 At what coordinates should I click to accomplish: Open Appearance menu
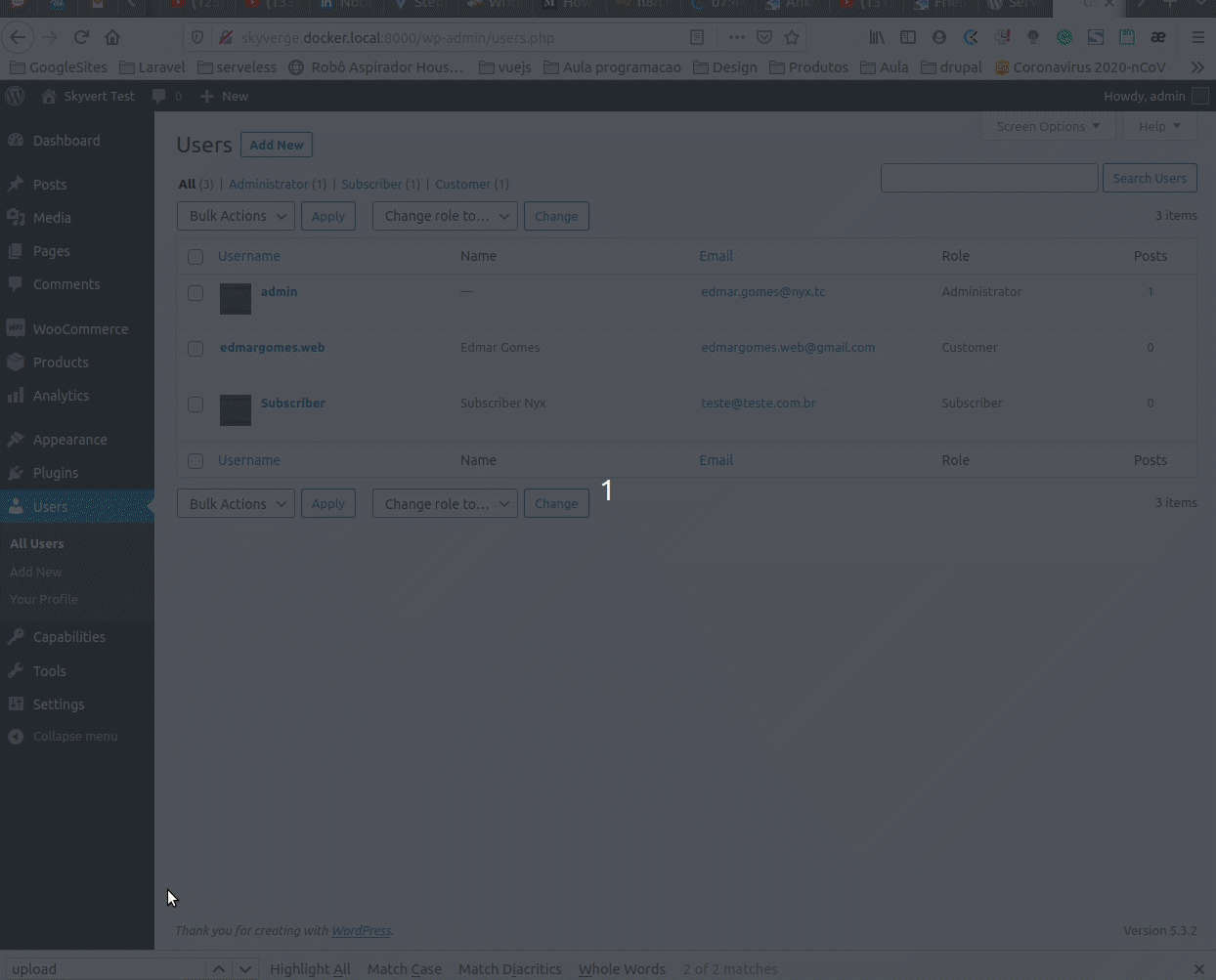[69, 440]
